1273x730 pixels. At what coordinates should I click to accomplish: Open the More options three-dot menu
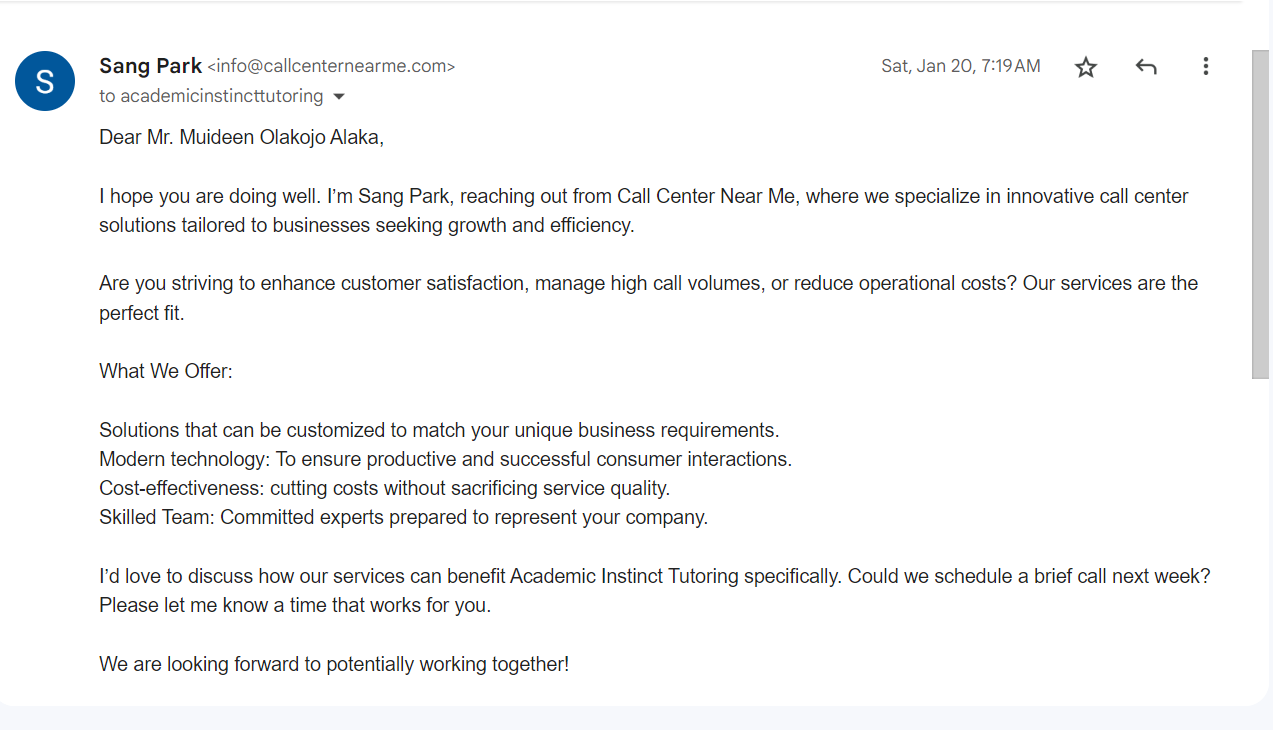[1206, 67]
